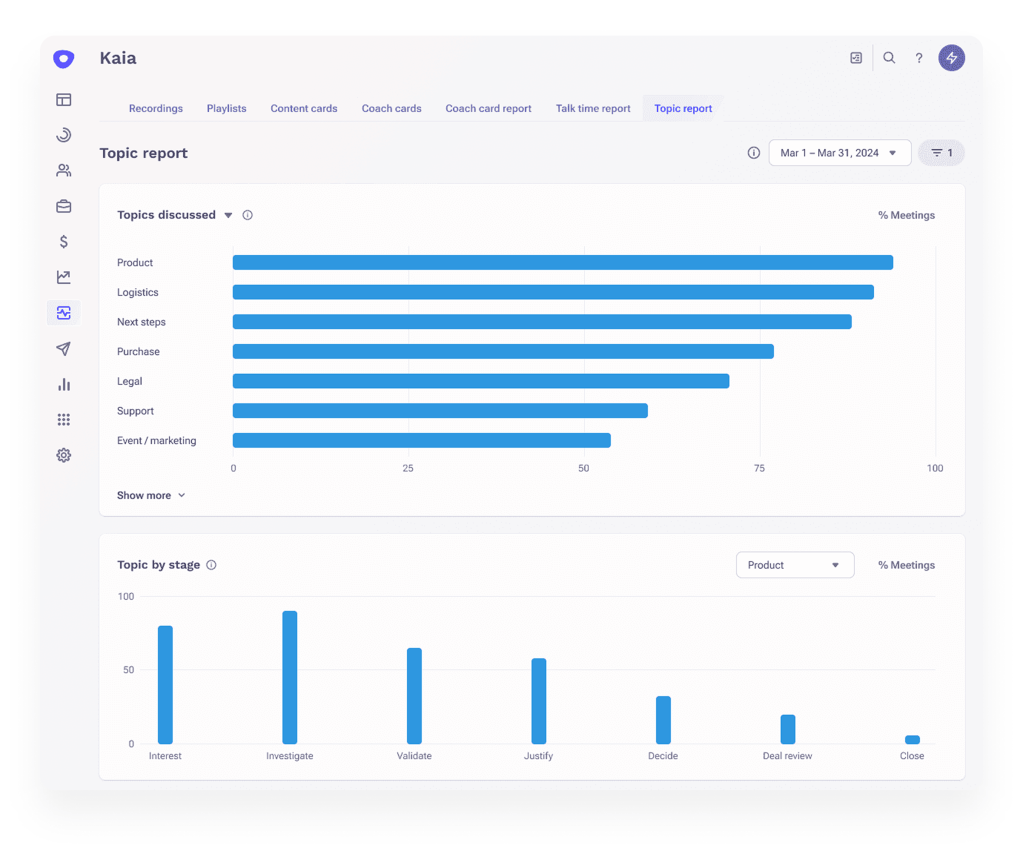
Task: Click the Outreach shield logo icon
Action: [x=63, y=59]
